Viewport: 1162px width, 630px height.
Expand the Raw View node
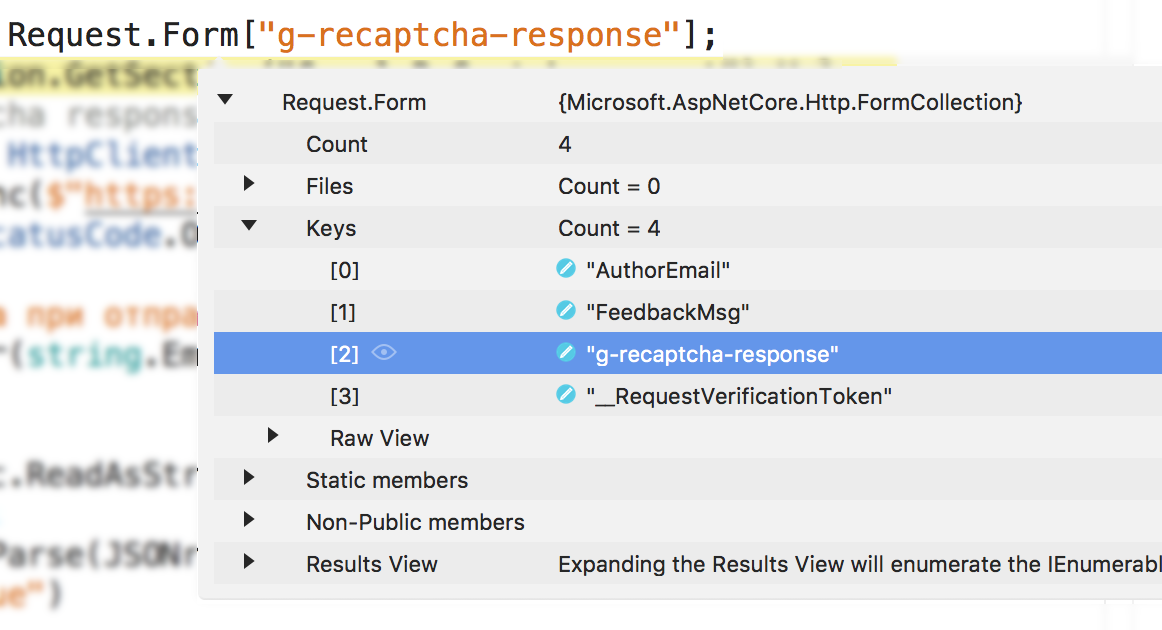click(273, 435)
